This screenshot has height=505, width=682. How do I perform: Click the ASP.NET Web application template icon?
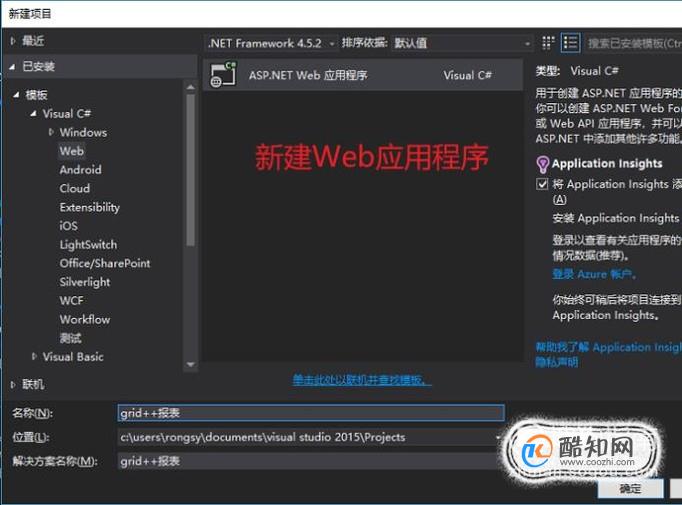[x=223, y=75]
